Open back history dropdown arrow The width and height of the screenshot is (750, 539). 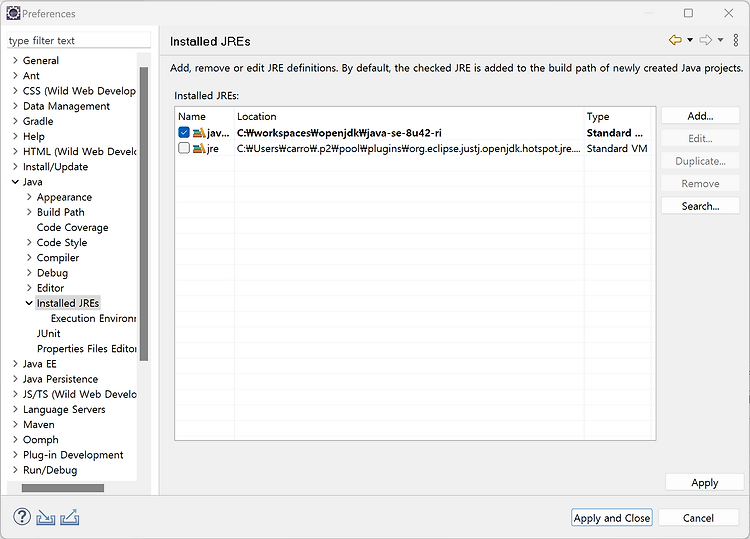pos(690,40)
